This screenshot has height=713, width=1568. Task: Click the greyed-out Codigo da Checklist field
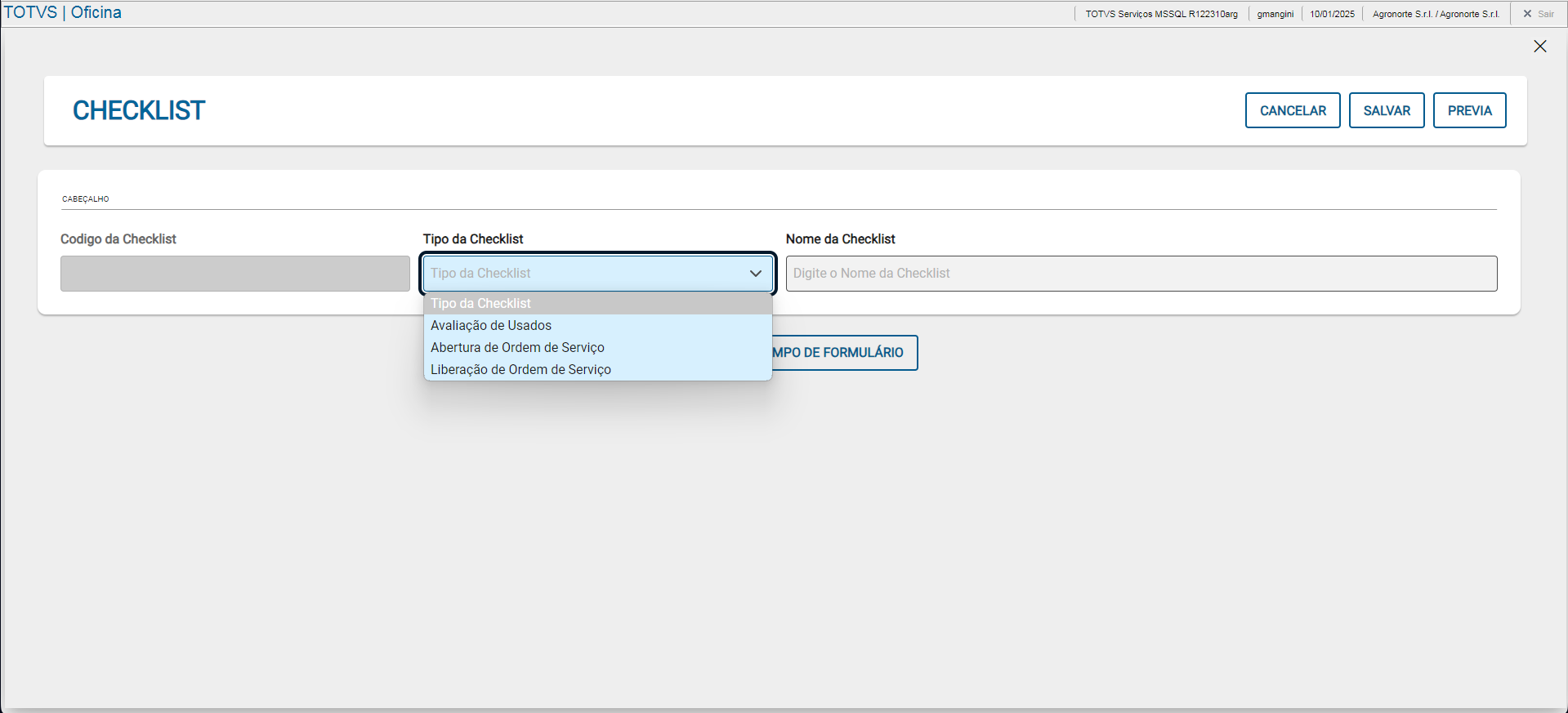pos(235,274)
